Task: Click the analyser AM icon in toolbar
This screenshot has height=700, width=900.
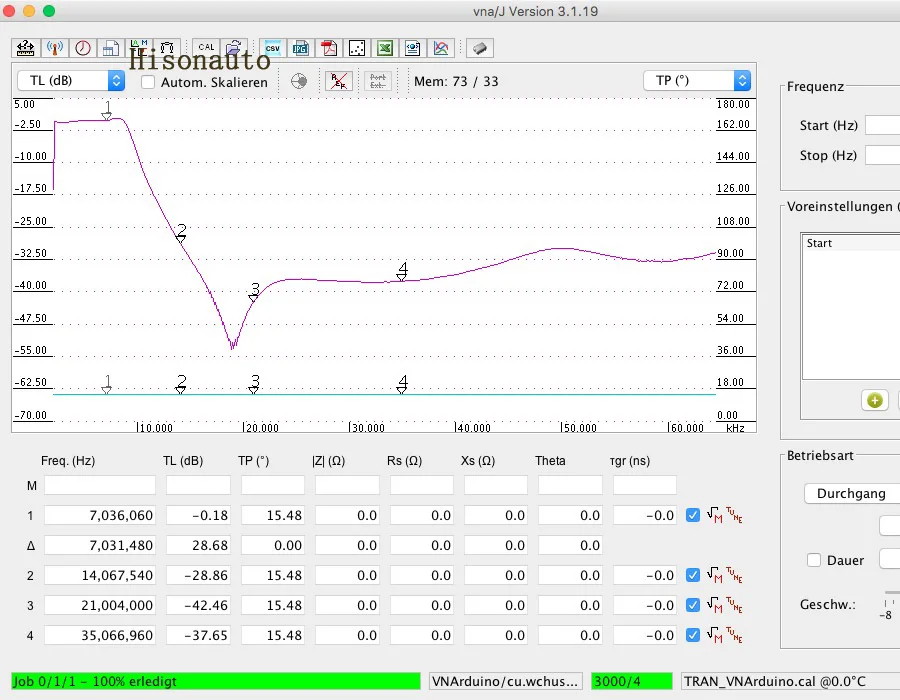Action: pyautogui.click(x=139, y=48)
